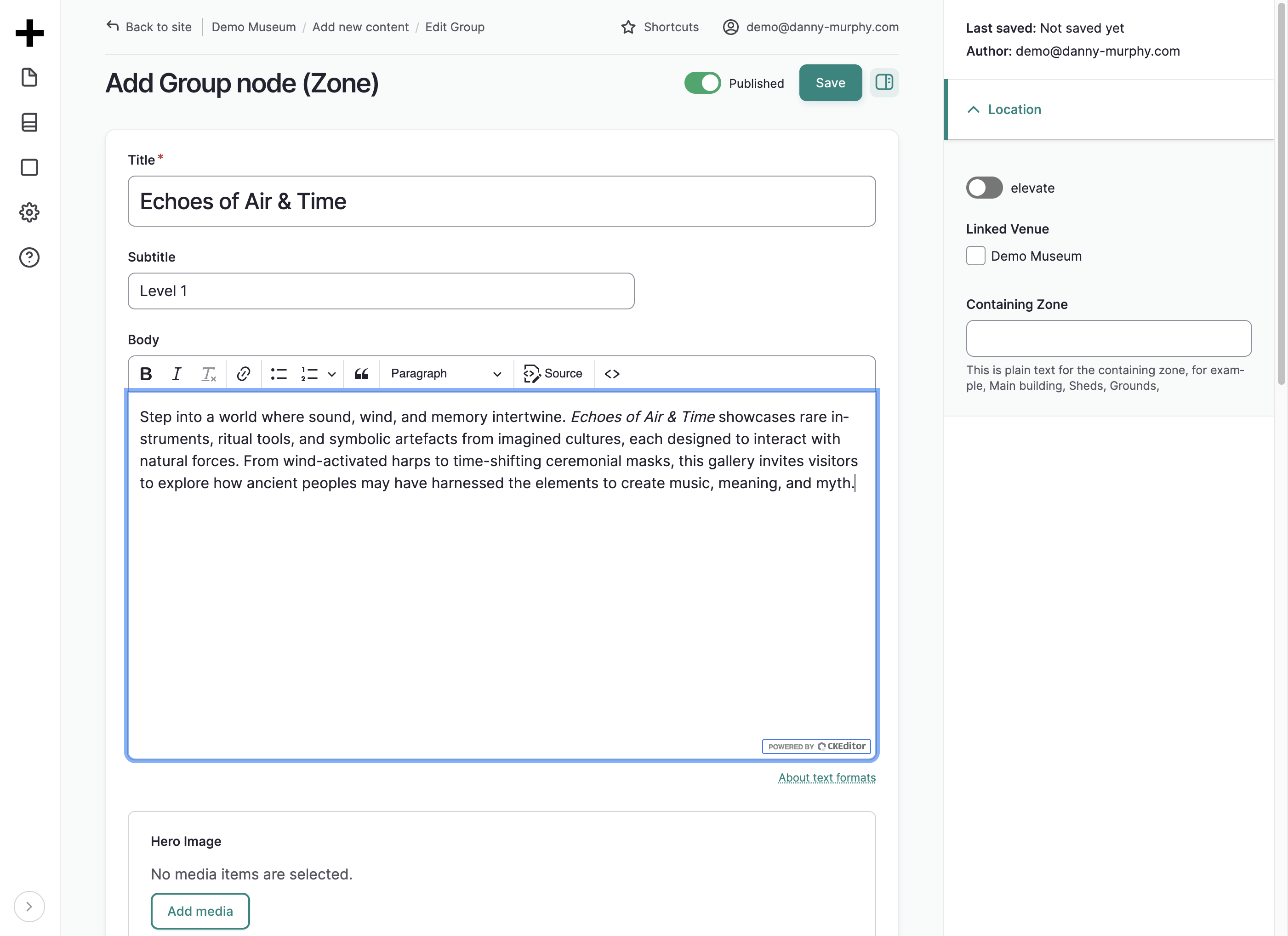Open user account demo@danny-murphy.com menu
Screen dimensions: 1288x936
tap(810, 27)
